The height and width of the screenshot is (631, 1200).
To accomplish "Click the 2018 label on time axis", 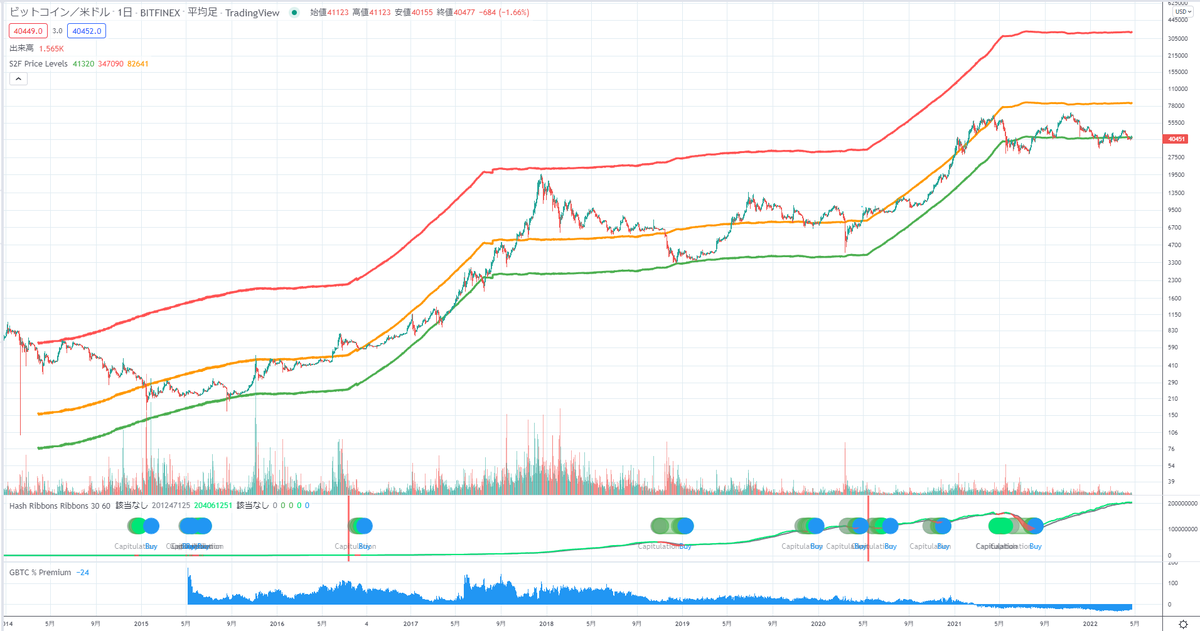I will pyautogui.click(x=546, y=623).
